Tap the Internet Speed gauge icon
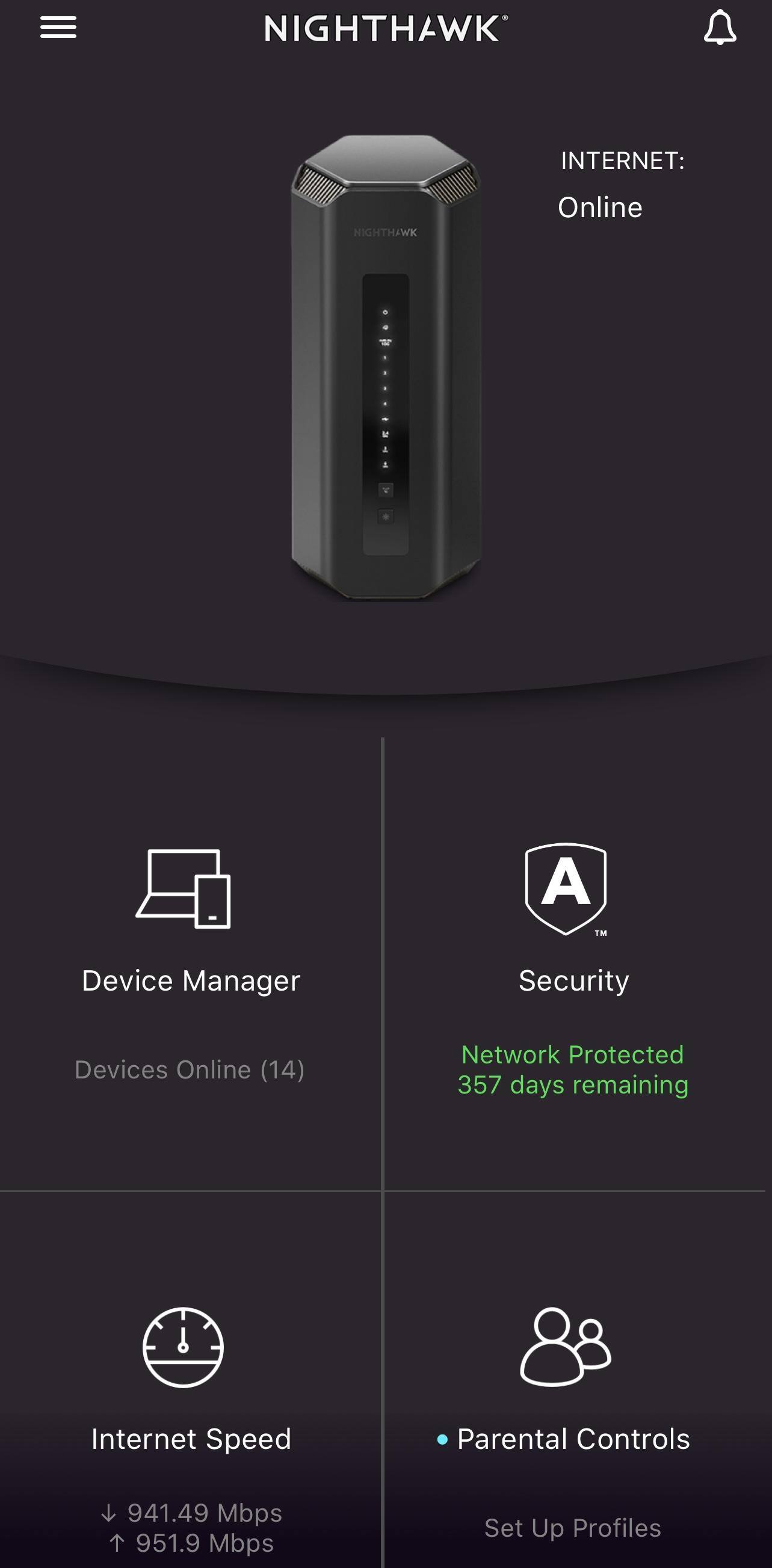This screenshot has height=1568, width=772. pos(184,1348)
